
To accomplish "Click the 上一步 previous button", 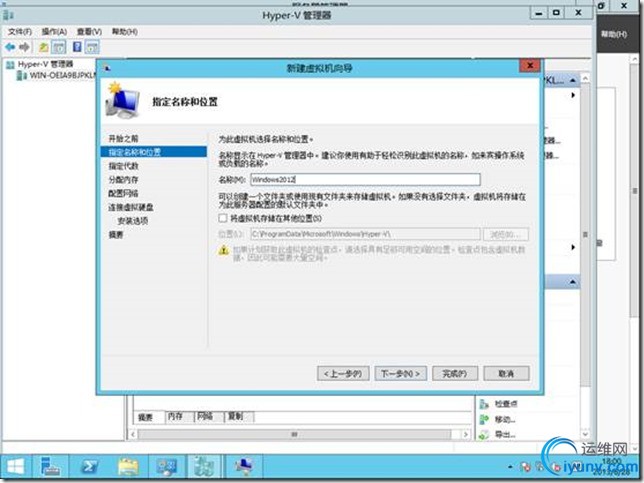I will coord(343,373).
